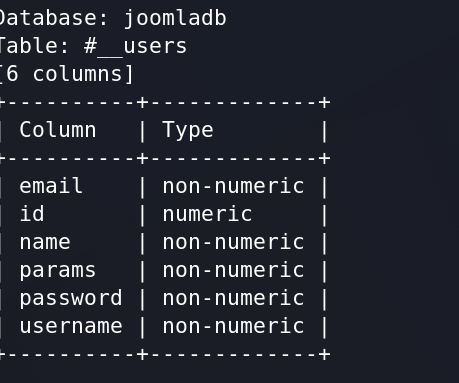Click the database name joomladb
Screen dimensions: 459x383
(x=175, y=19)
